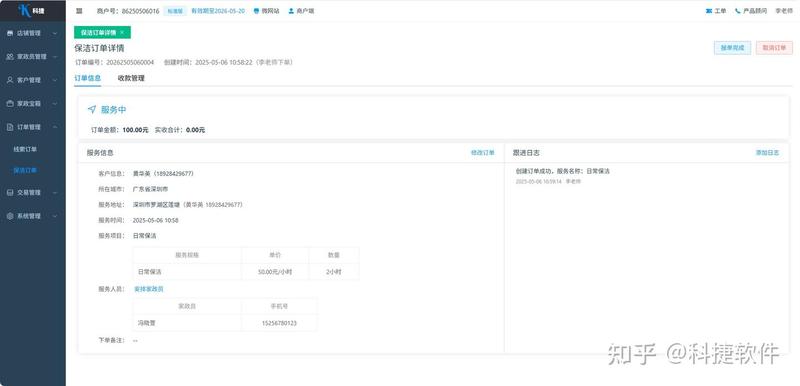The width and height of the screenshot is (800, 386).
Task: Collapse the 订单管理 menu chevron
Action: pyautogui.click(x=55, y=127)
